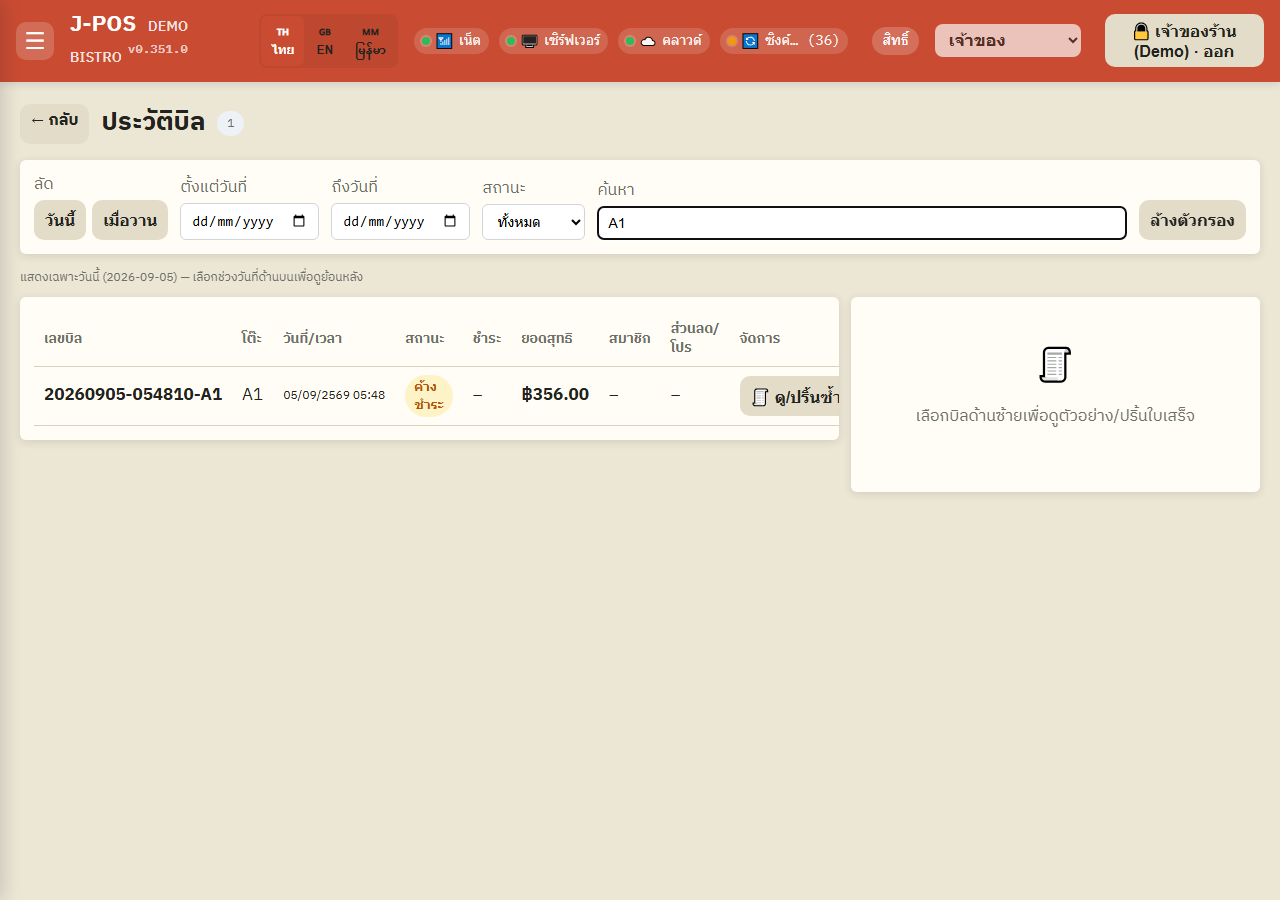Open ดู/ปริ้นซ้ำ for bill A1
The image size is (1280, 900).
point(790,396)
